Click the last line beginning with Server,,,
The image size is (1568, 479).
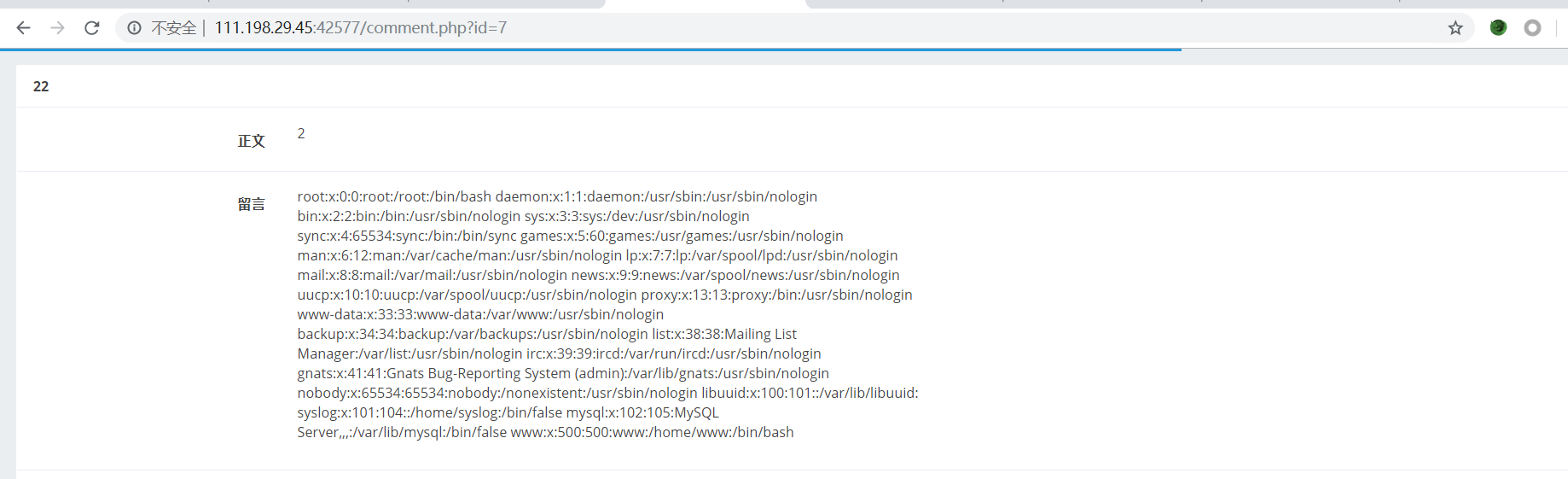click(545, 432)
